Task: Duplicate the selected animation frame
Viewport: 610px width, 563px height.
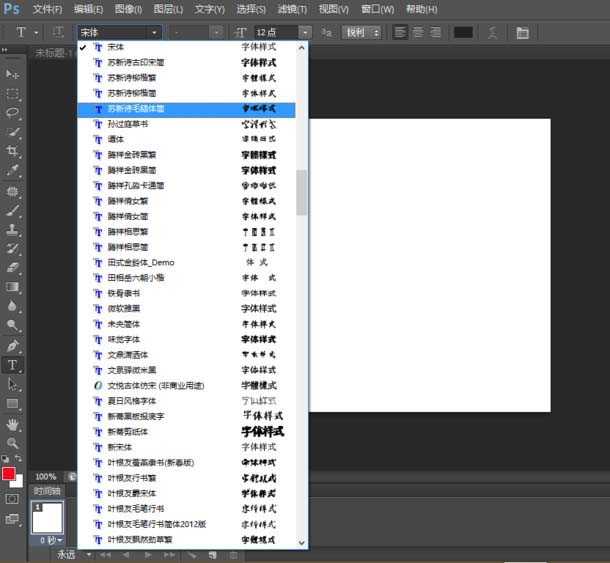Action: pyautogui.click(x=212, y=555)
